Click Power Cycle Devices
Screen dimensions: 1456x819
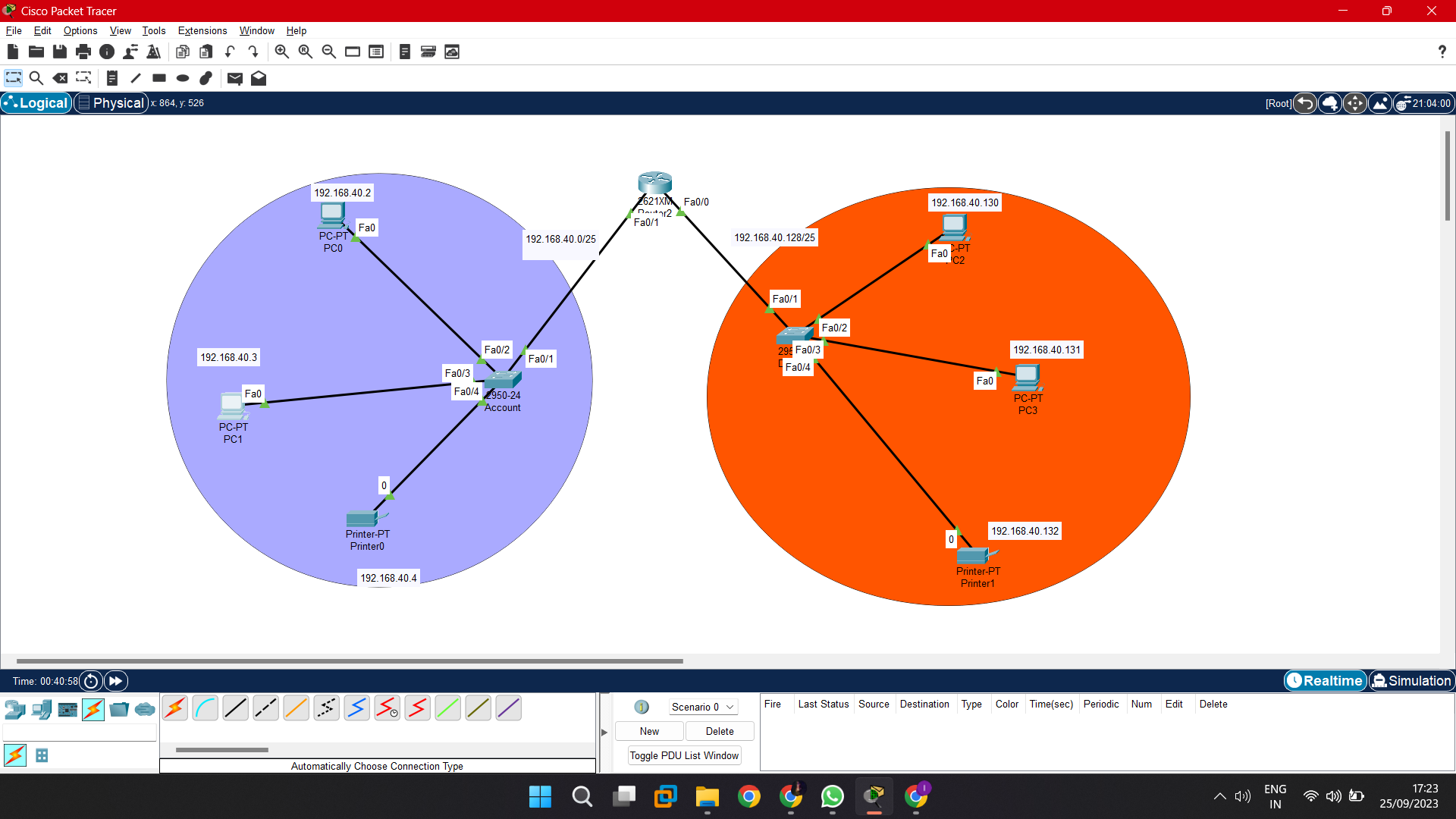(x=90, y=681)
